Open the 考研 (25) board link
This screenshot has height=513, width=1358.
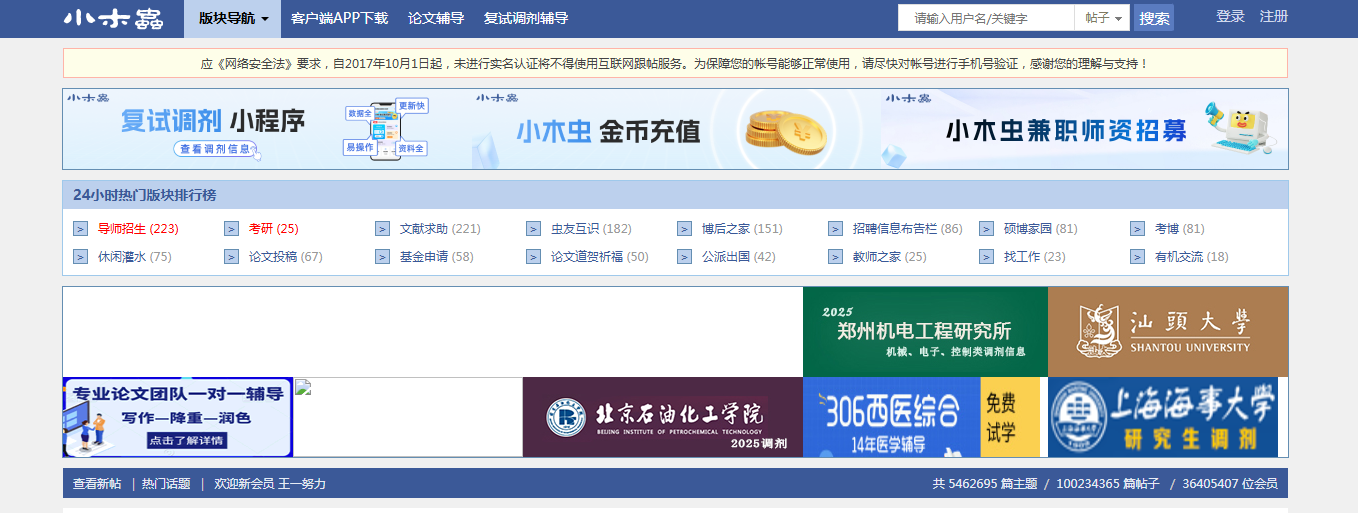[274, 229]
